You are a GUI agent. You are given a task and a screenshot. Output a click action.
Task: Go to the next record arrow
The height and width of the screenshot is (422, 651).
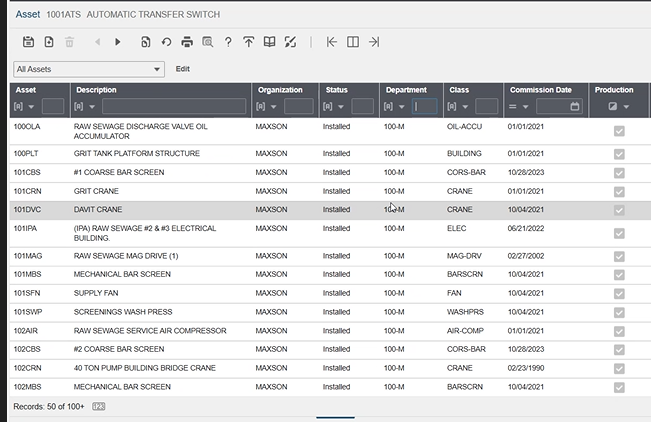tap(118, 42)
